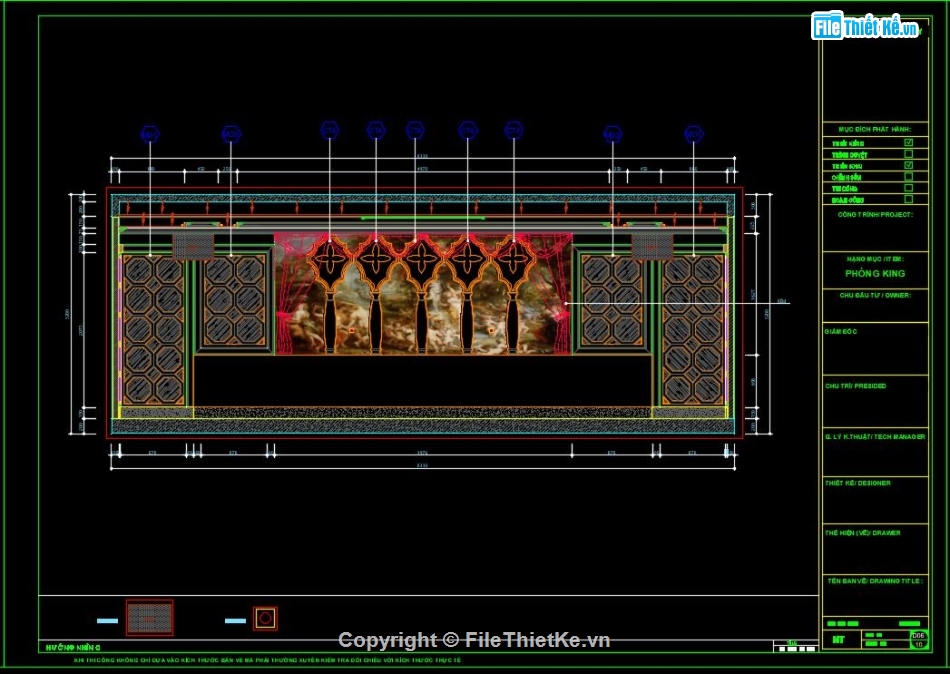Click the HƯỚNG NHÌN view label
The image size is (950, 674).
(x=73, y=647)
